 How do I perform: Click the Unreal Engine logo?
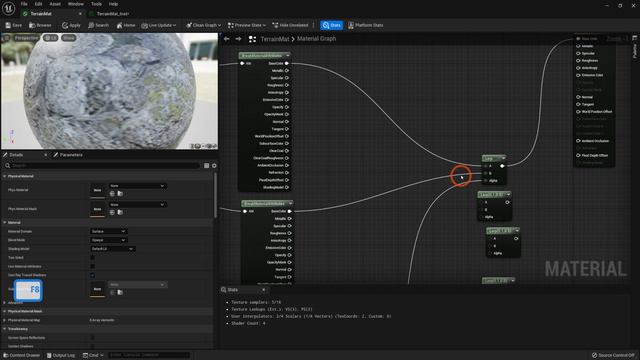coord(8,8)
